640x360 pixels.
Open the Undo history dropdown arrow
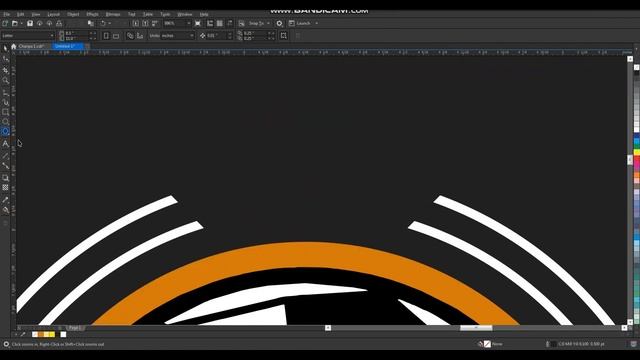pos(110,24)
